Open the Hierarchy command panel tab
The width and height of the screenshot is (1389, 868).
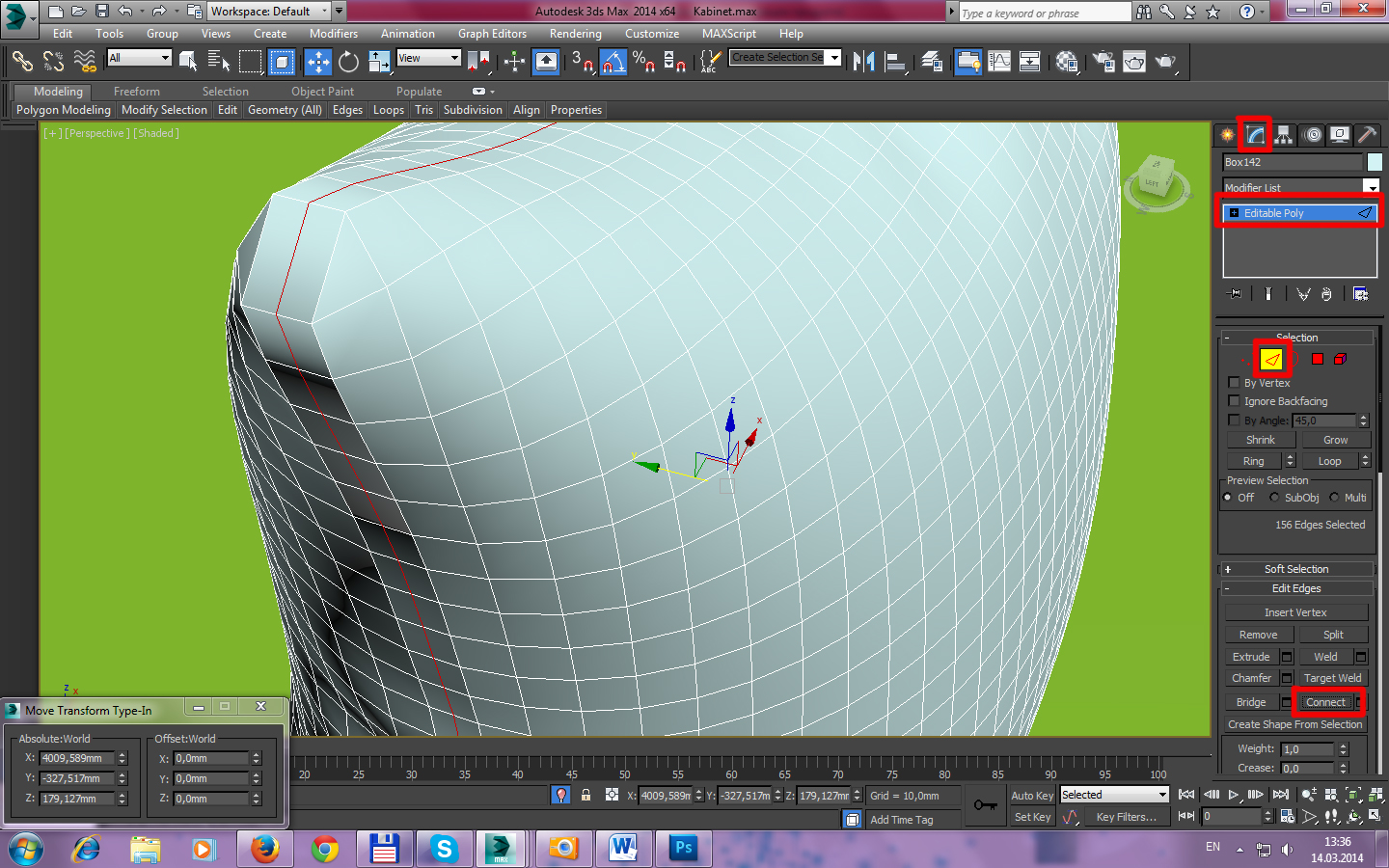(1284, 135)
